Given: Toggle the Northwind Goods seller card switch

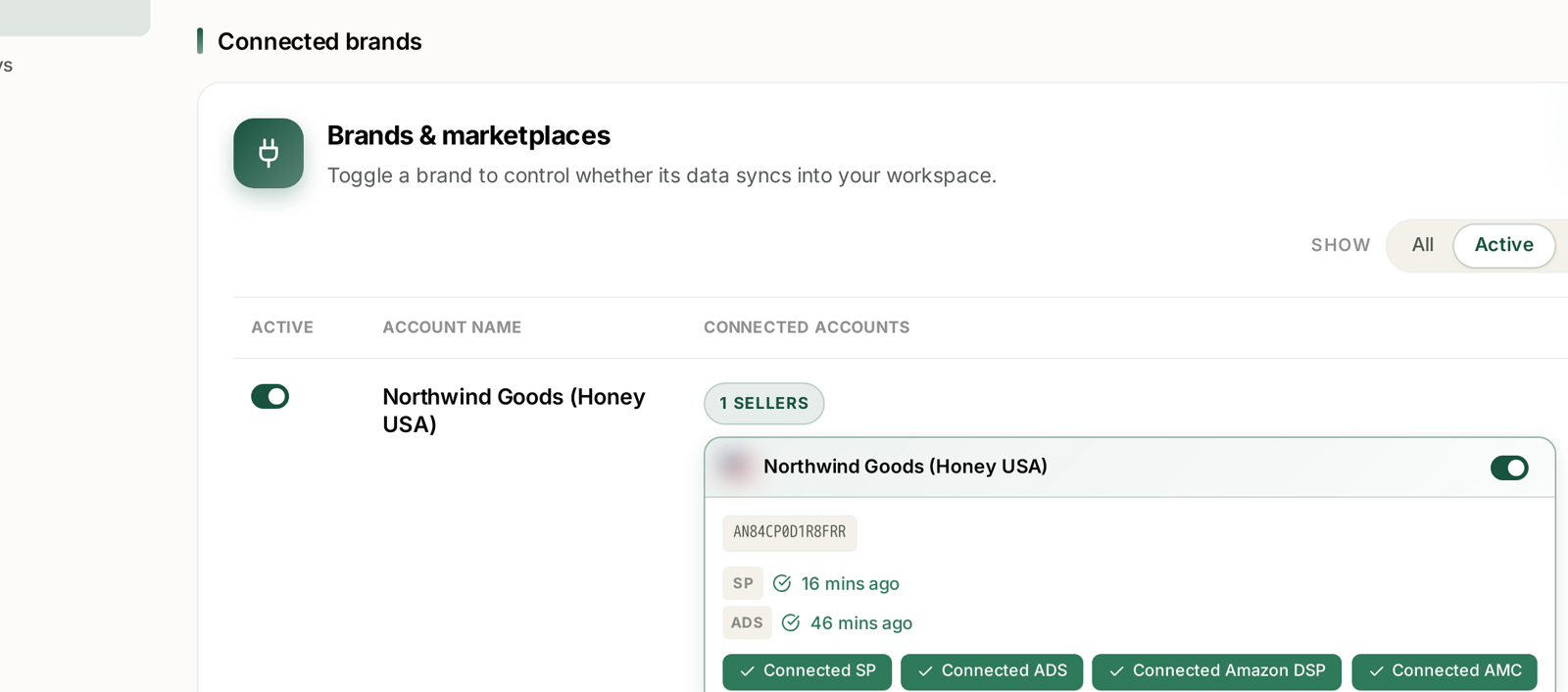Looking at the screenshot, I should tap(1509, 468).
